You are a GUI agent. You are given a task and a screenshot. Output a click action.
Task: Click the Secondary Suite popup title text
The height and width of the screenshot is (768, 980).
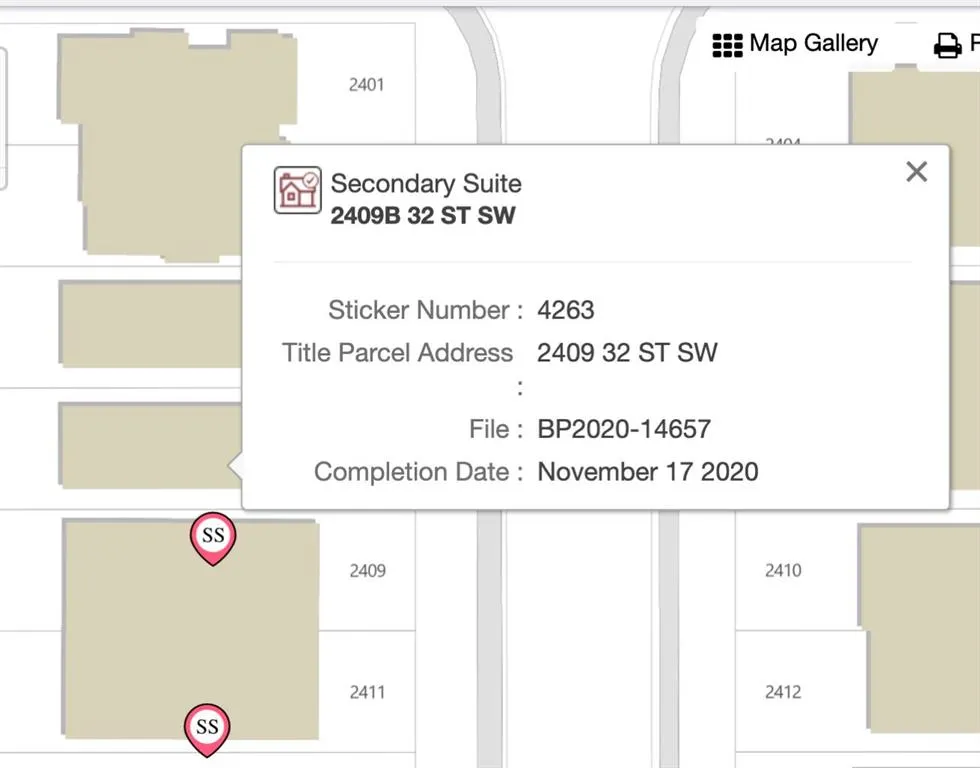tap(426, 184)
